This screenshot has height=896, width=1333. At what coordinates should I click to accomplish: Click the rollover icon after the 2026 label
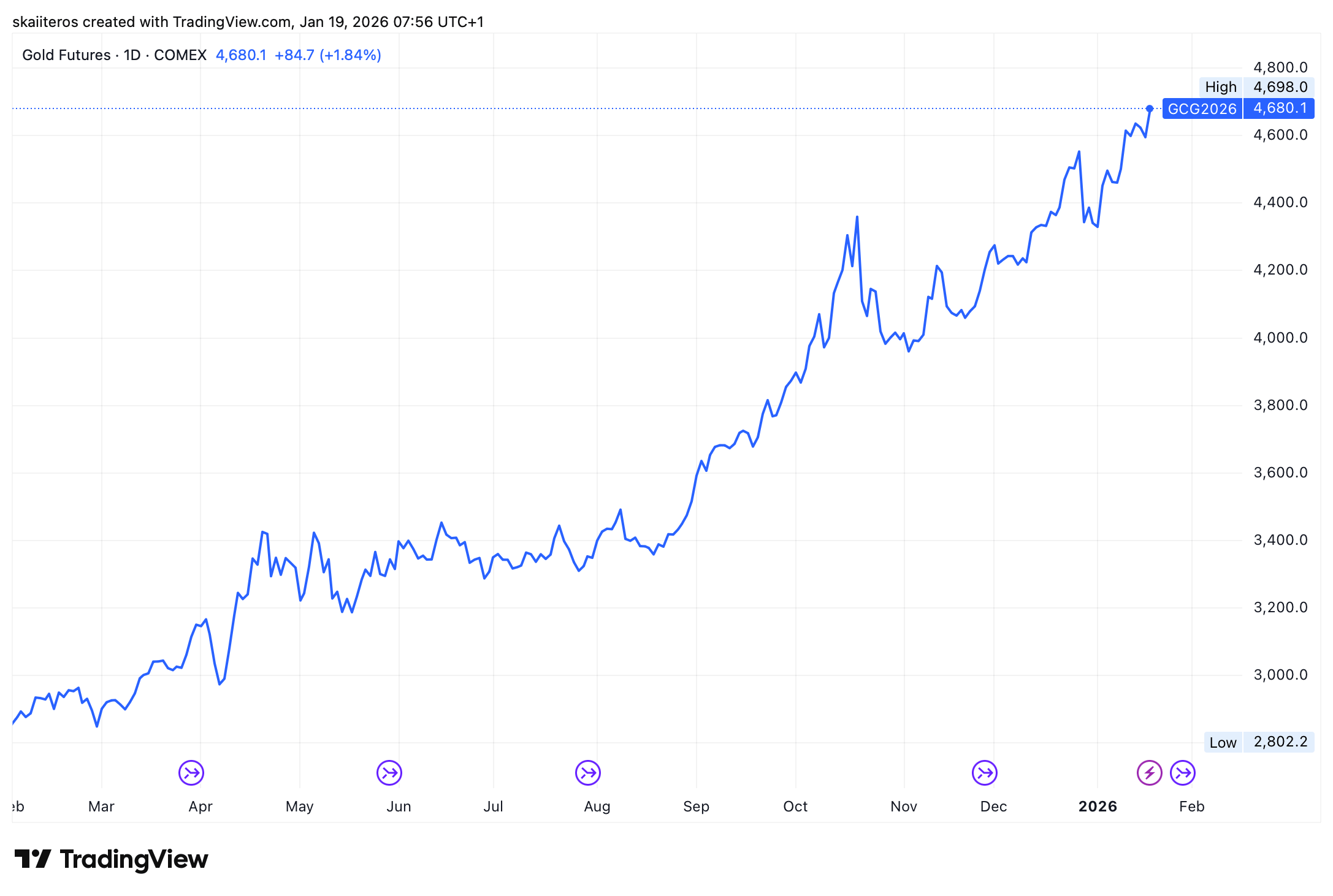(x=1182, y=772)
